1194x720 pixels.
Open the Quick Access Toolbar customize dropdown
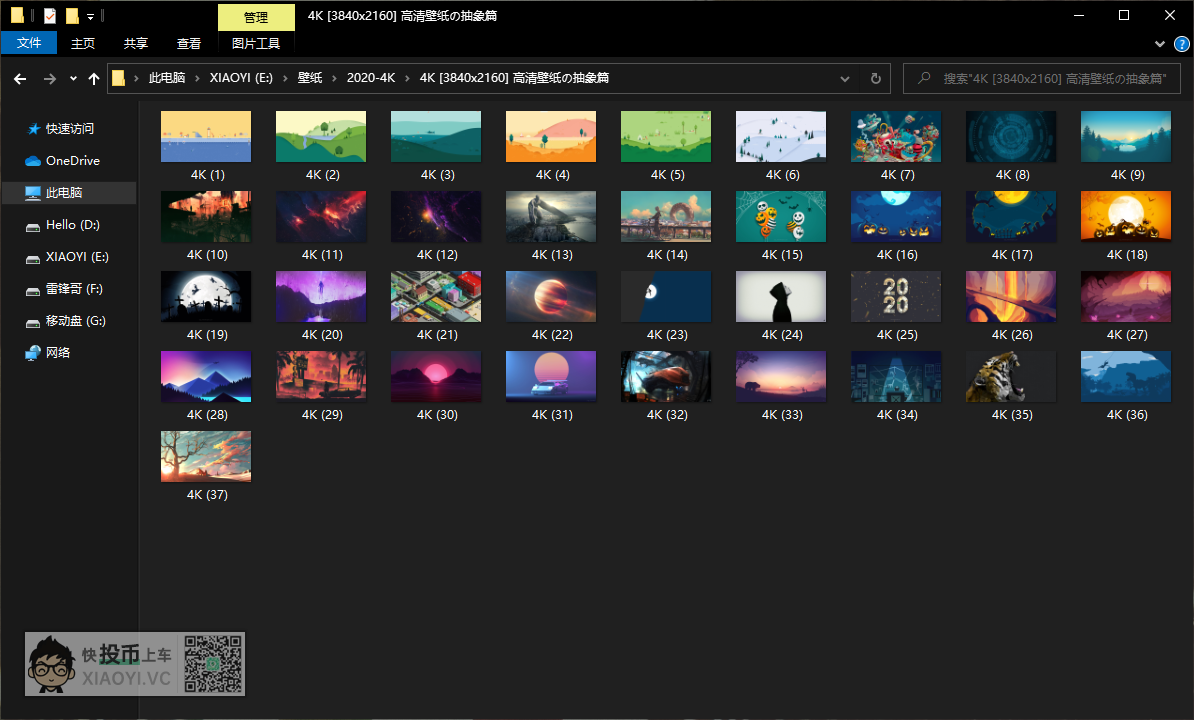[x=91, y=16]
